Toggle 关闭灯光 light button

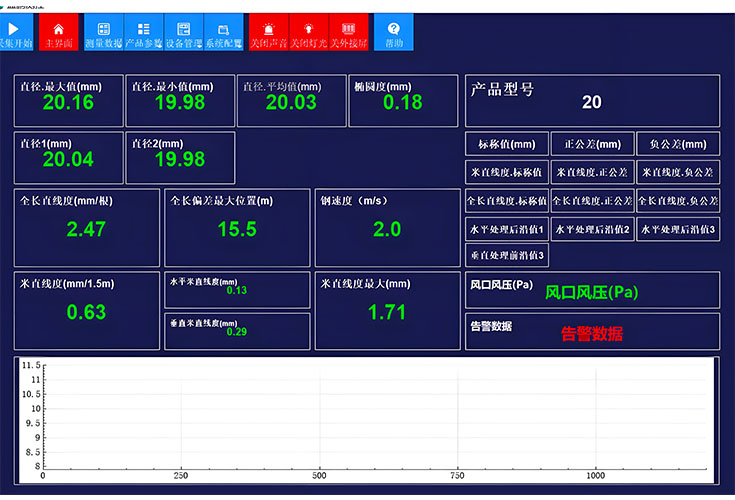[x=307, y=32]
